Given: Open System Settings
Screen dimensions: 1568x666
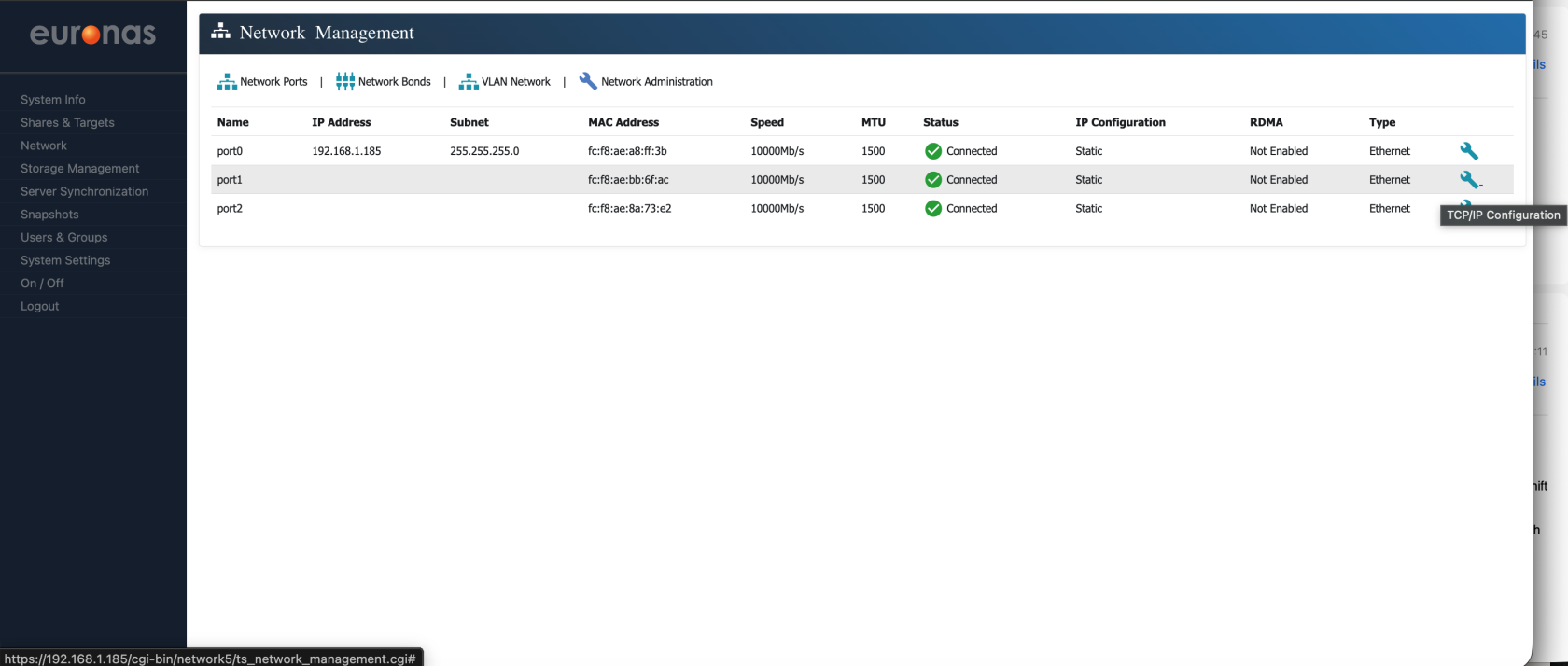Looking at the screenshot, I should click(x=65, y=260).
